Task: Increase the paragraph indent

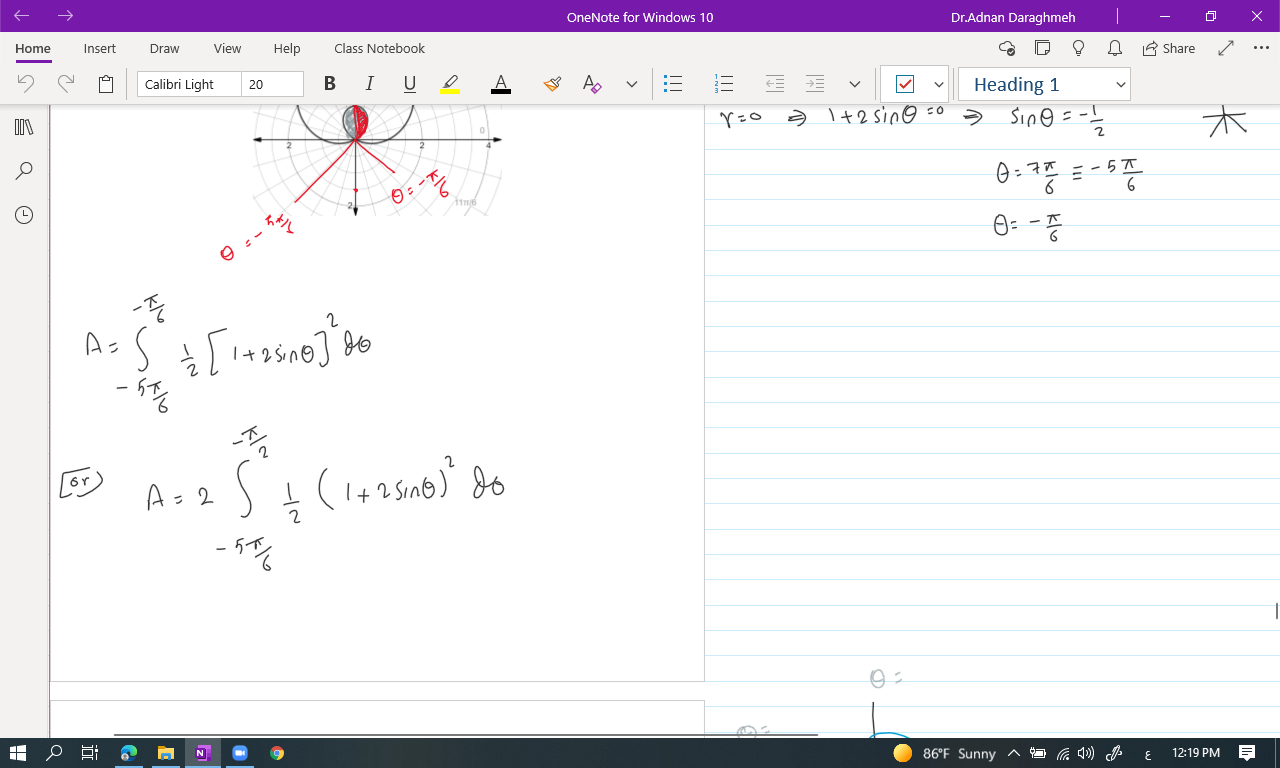Action: click(x=815, y=84)
